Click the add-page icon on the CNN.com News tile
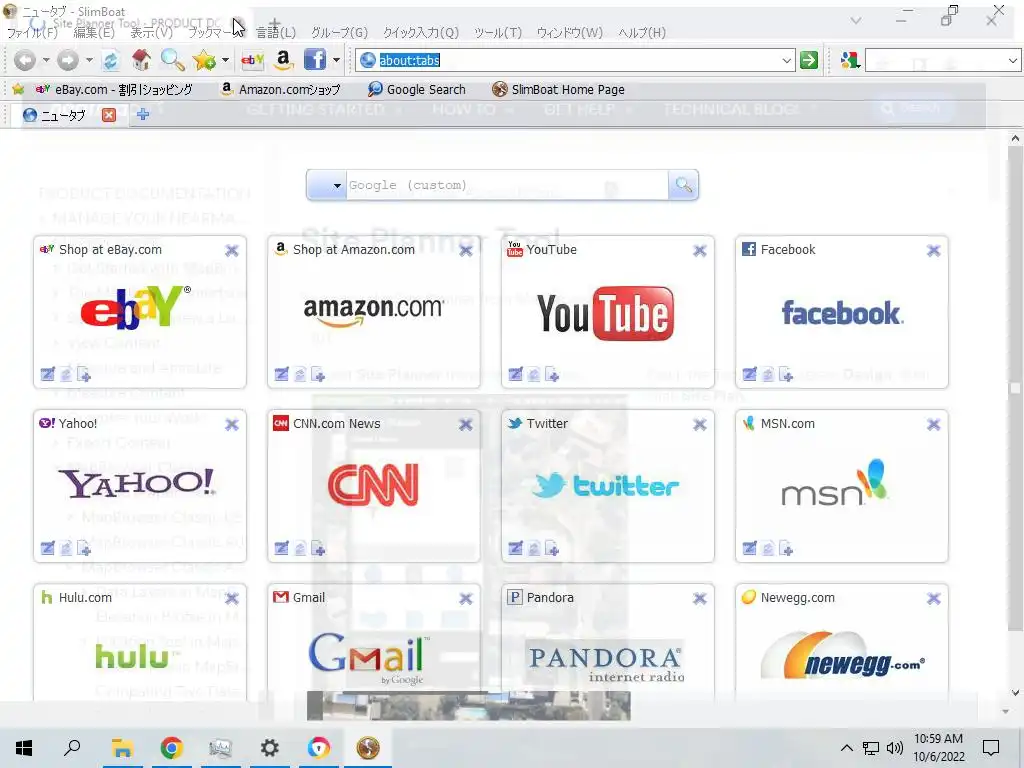Screen dimensions: 1024x768 coord(318,548)
